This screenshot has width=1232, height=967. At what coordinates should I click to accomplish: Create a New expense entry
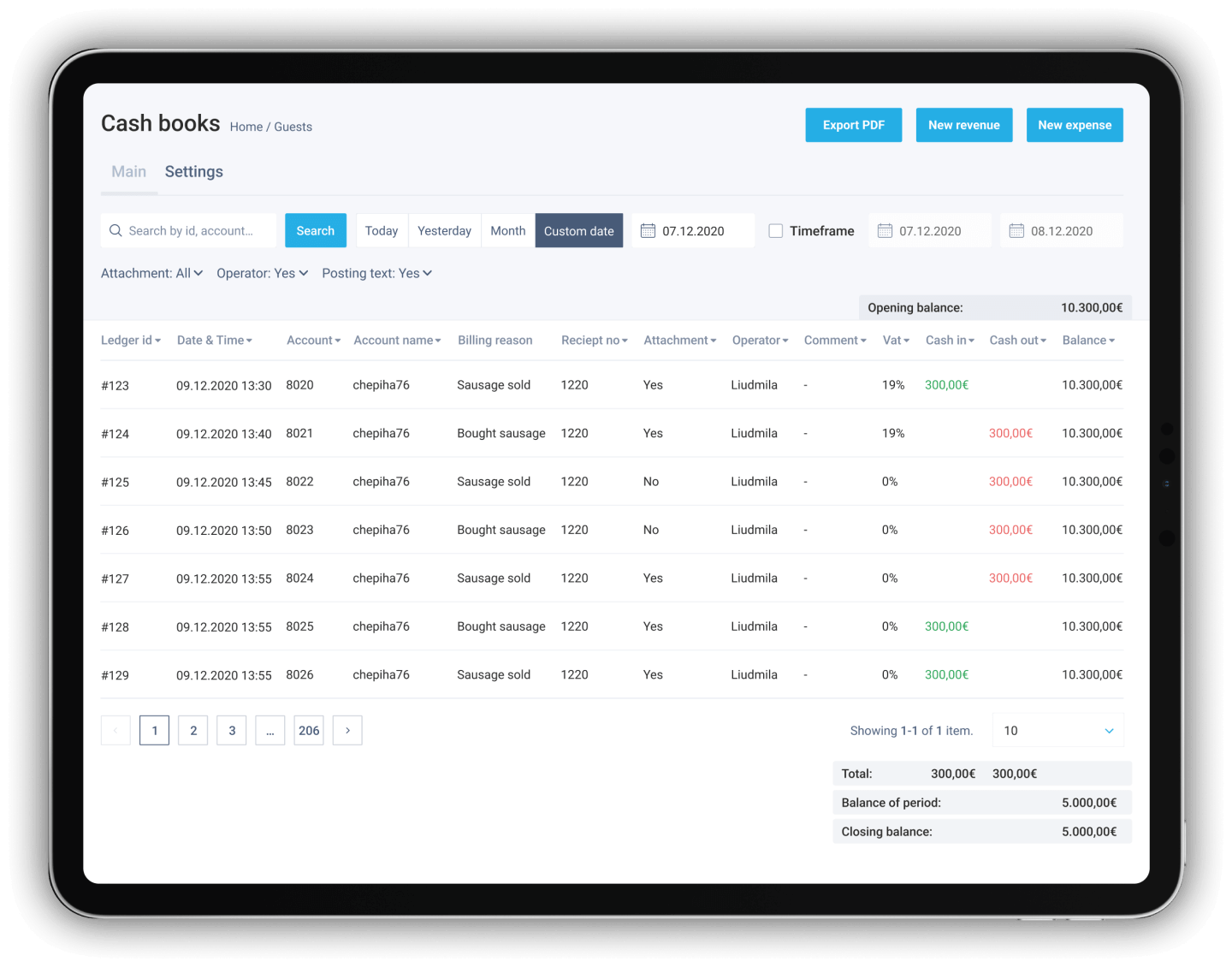click(x=1074, y=125)
